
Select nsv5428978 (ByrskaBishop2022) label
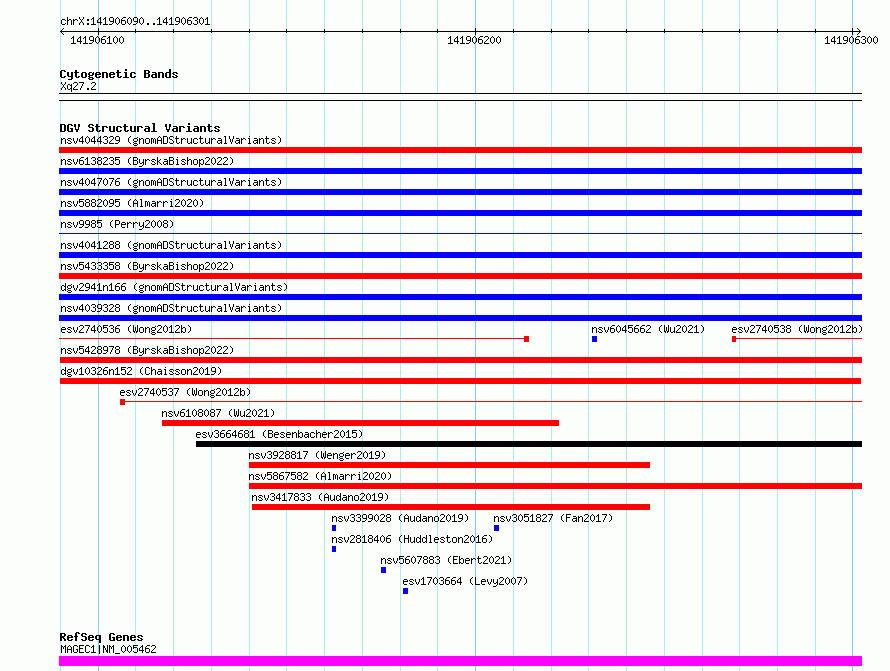pyautogui.click(x=147, y=350)
